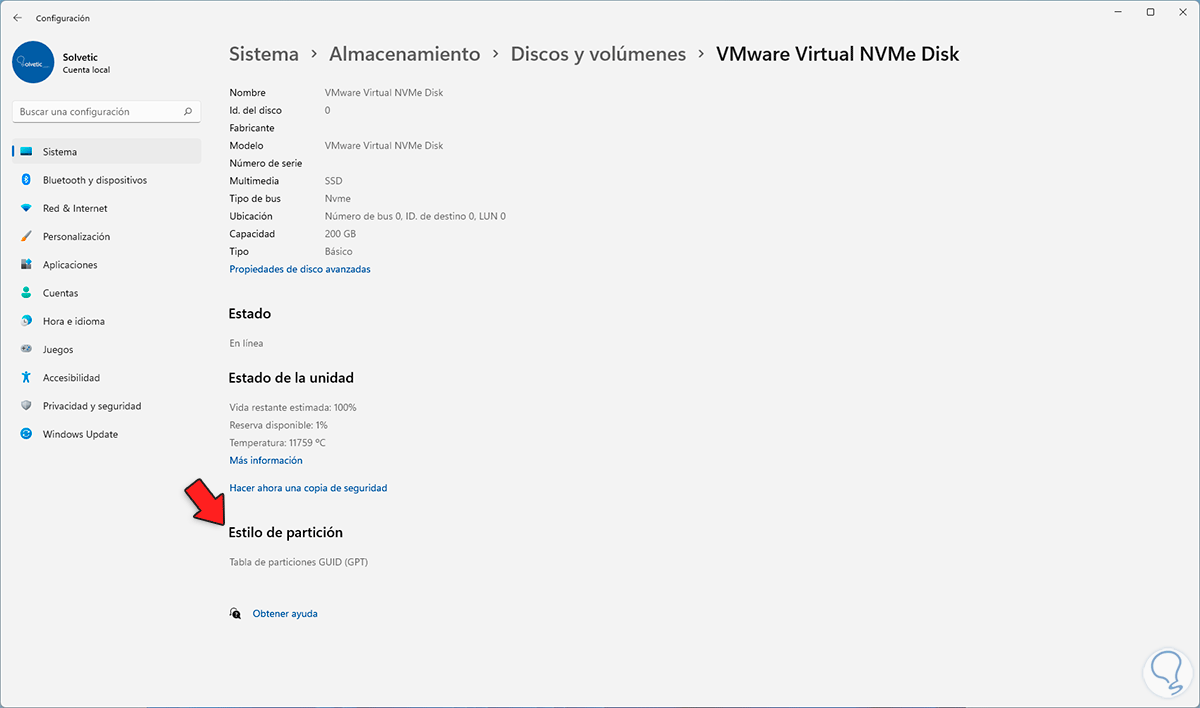Select the Reserva disponible: 1% text
This screenshot has height=708, width=1200.
(x=278, y=425)
